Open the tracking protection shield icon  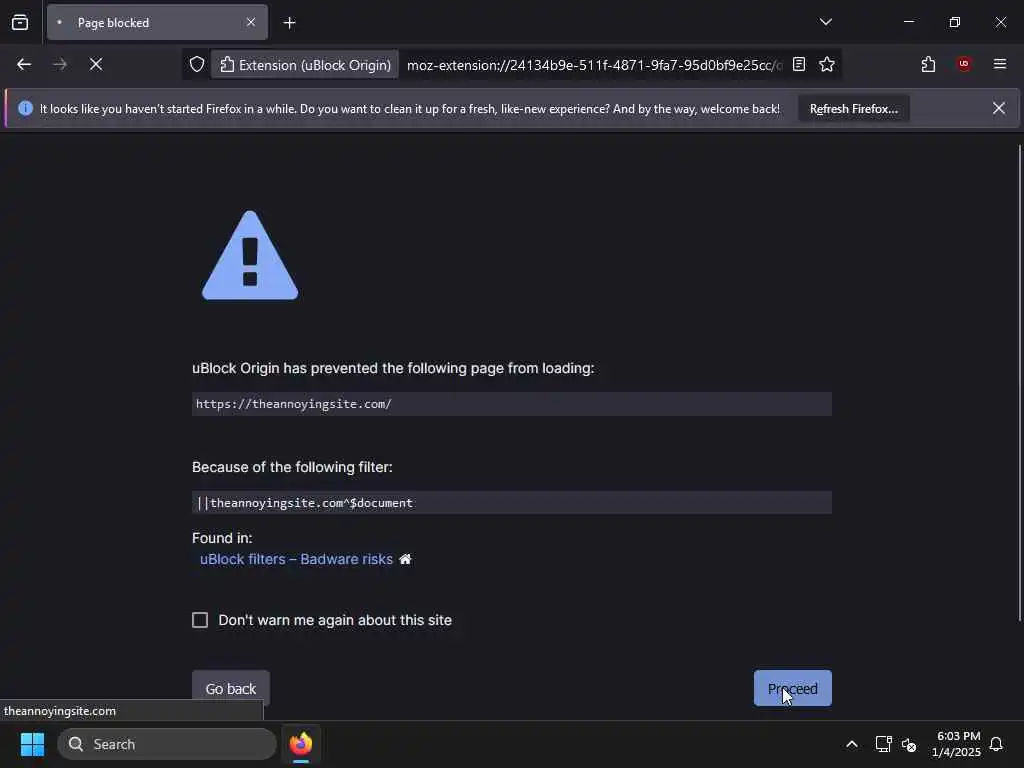point(197,65)
